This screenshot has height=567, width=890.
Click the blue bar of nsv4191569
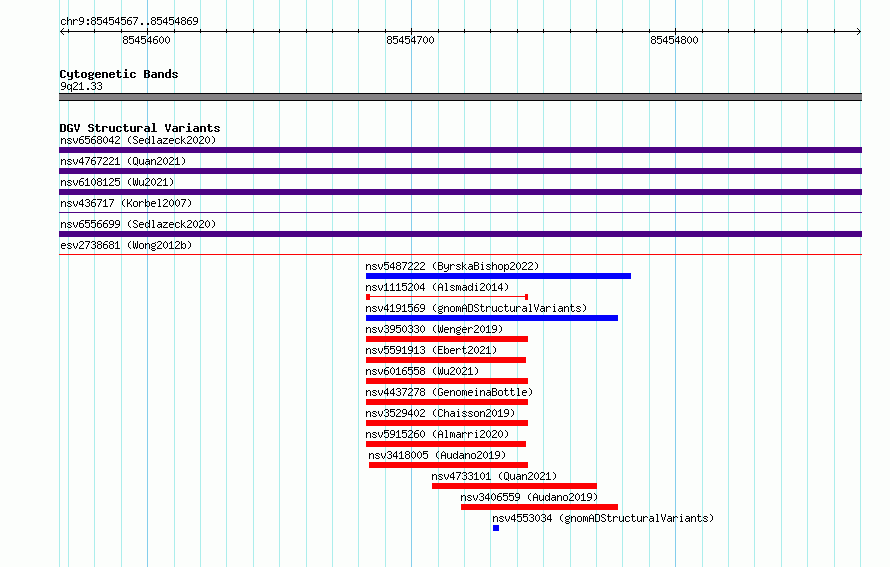click(492, 318)
